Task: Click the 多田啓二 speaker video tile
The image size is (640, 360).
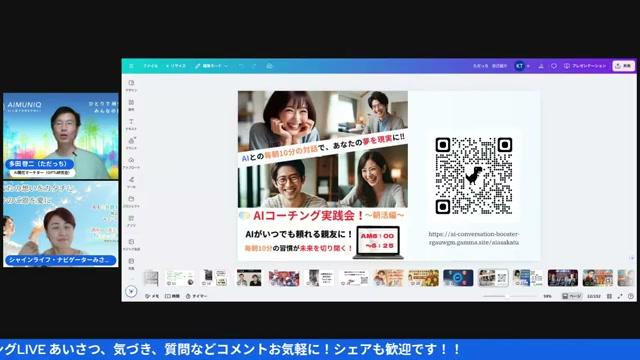Action: coord(61,136)
